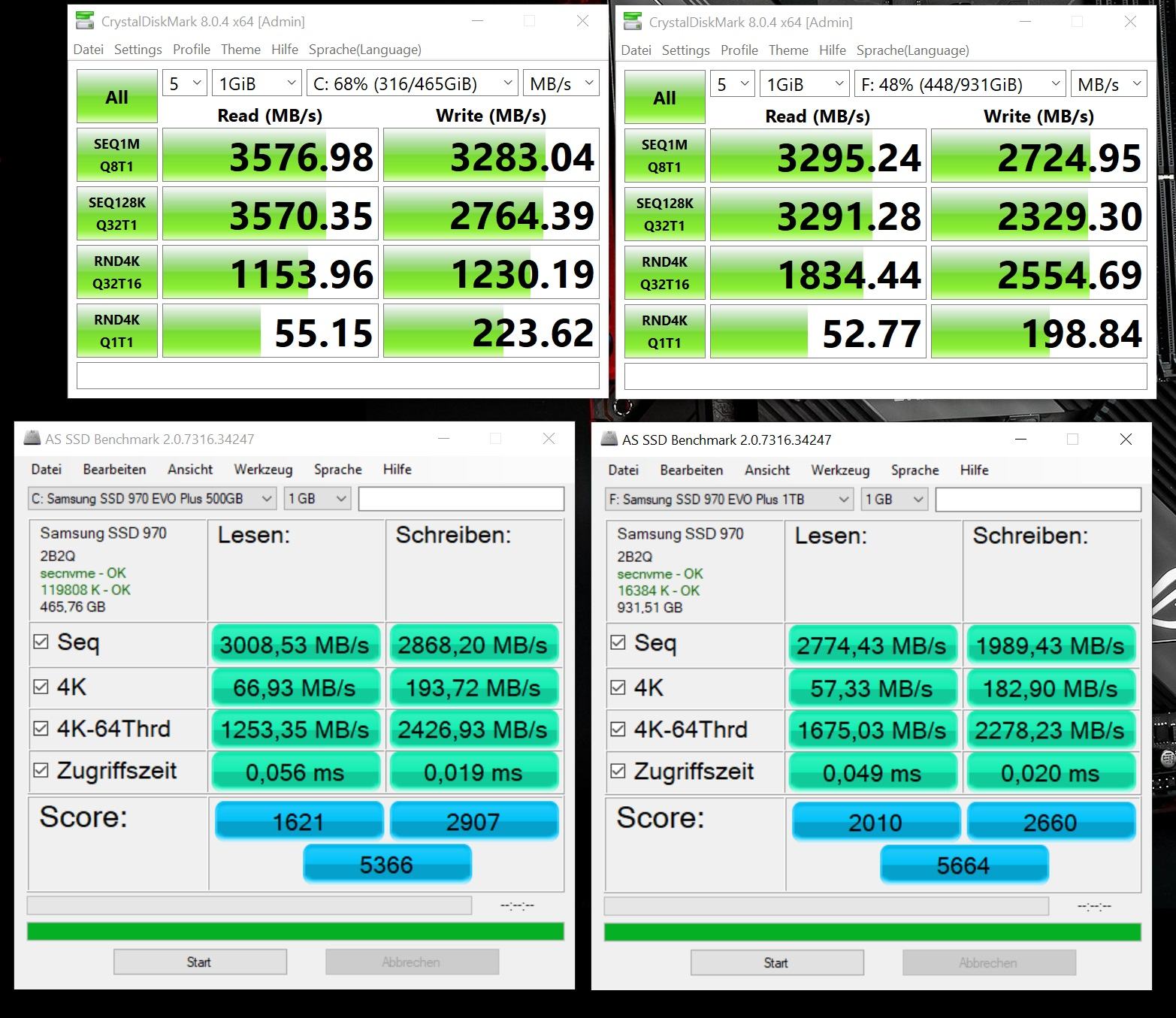Open Sprache(Language) menu in right CrystalDiskMark
Screen dimensions: 1176x1018
[x=913, y=50]
